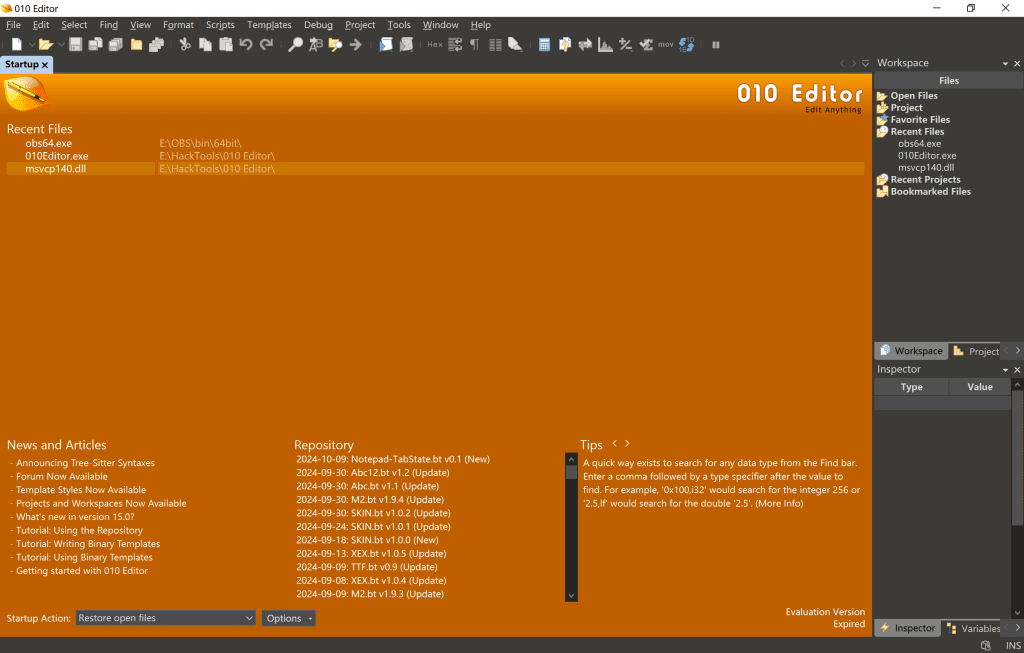Click Repository scroll-down arrow
Screen dimensions: 1024x653
click(571, 595)
